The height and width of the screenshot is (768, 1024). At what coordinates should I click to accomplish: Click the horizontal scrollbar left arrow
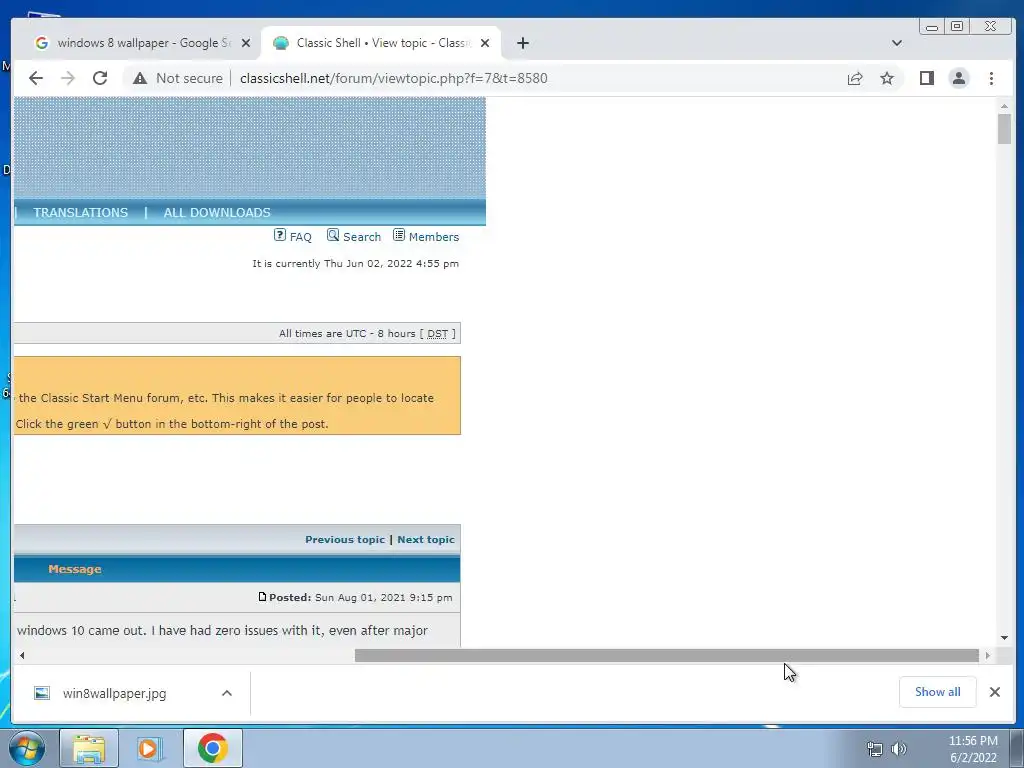tap(22, 655)
